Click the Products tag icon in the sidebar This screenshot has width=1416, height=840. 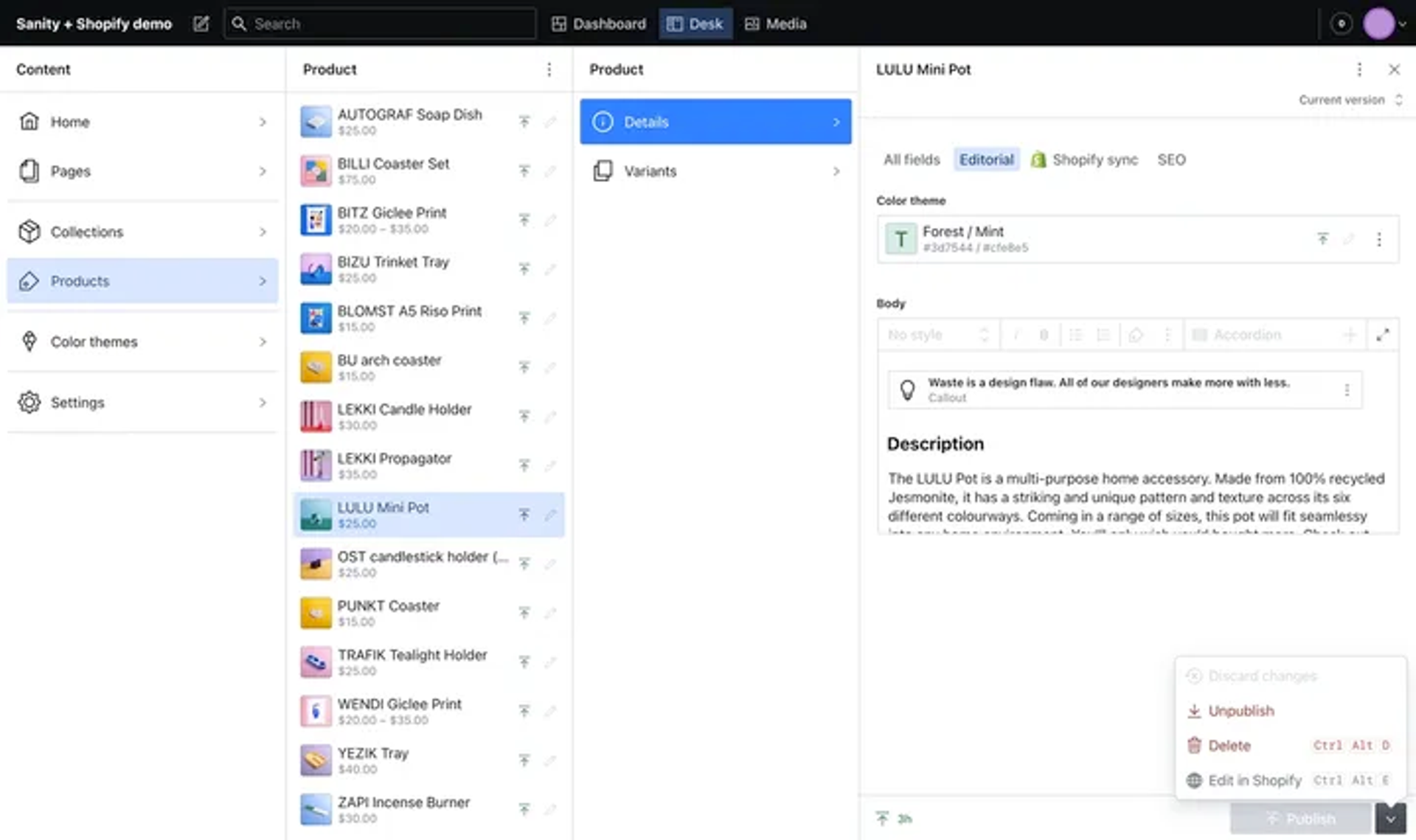29,281
